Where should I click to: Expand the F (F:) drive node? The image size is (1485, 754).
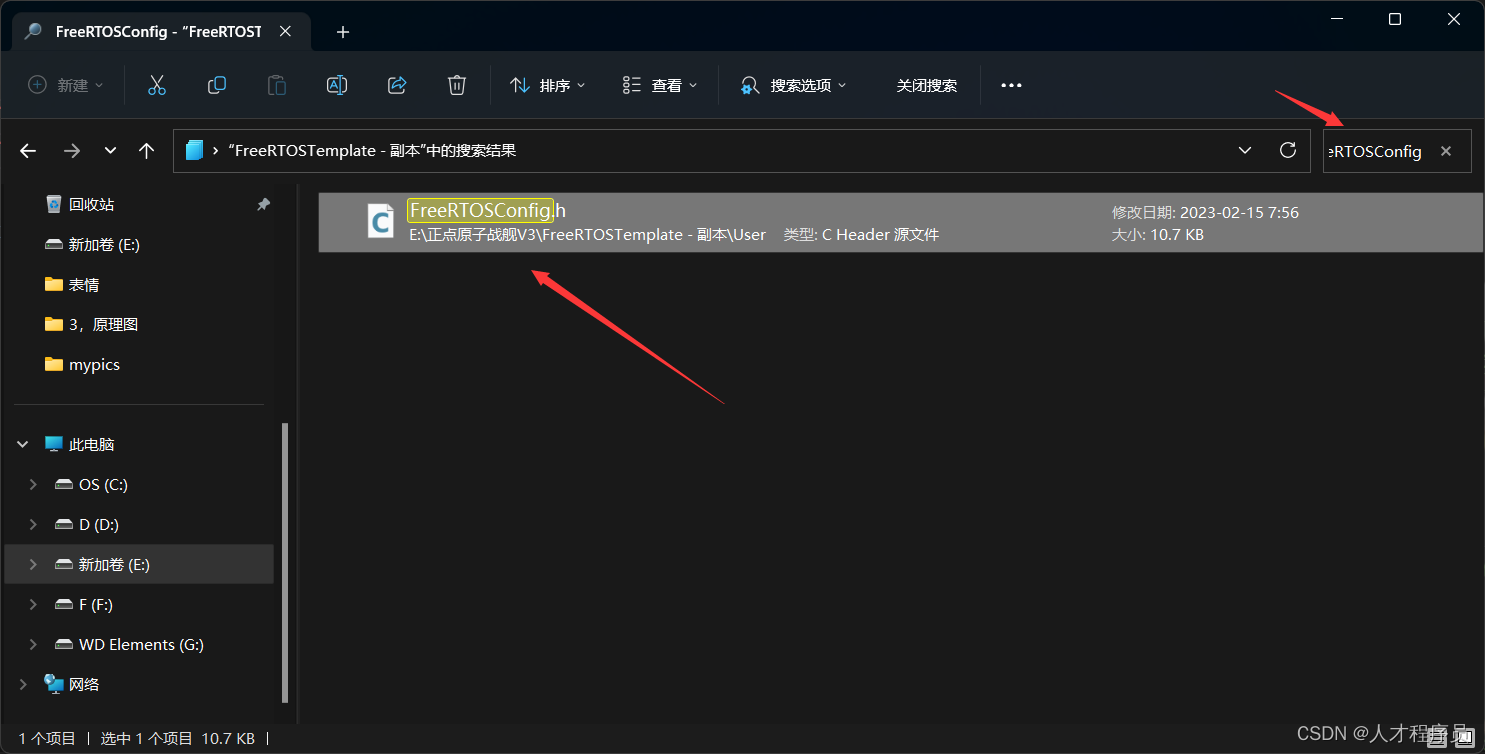[33, 604]
